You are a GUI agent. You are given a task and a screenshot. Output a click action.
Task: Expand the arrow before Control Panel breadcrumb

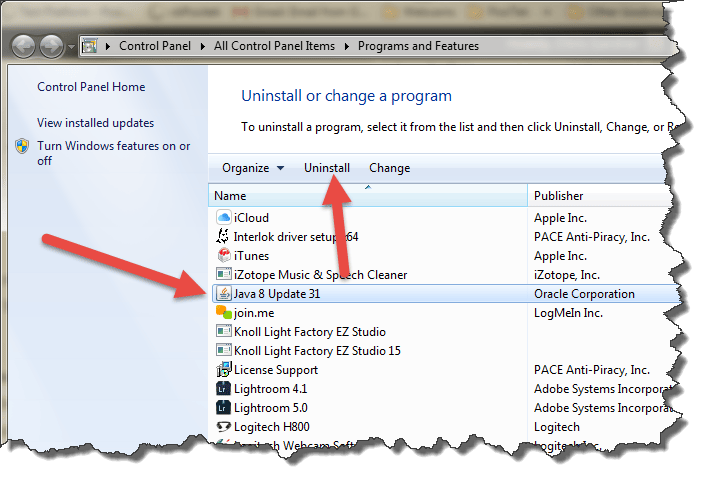tap(108, 46)
